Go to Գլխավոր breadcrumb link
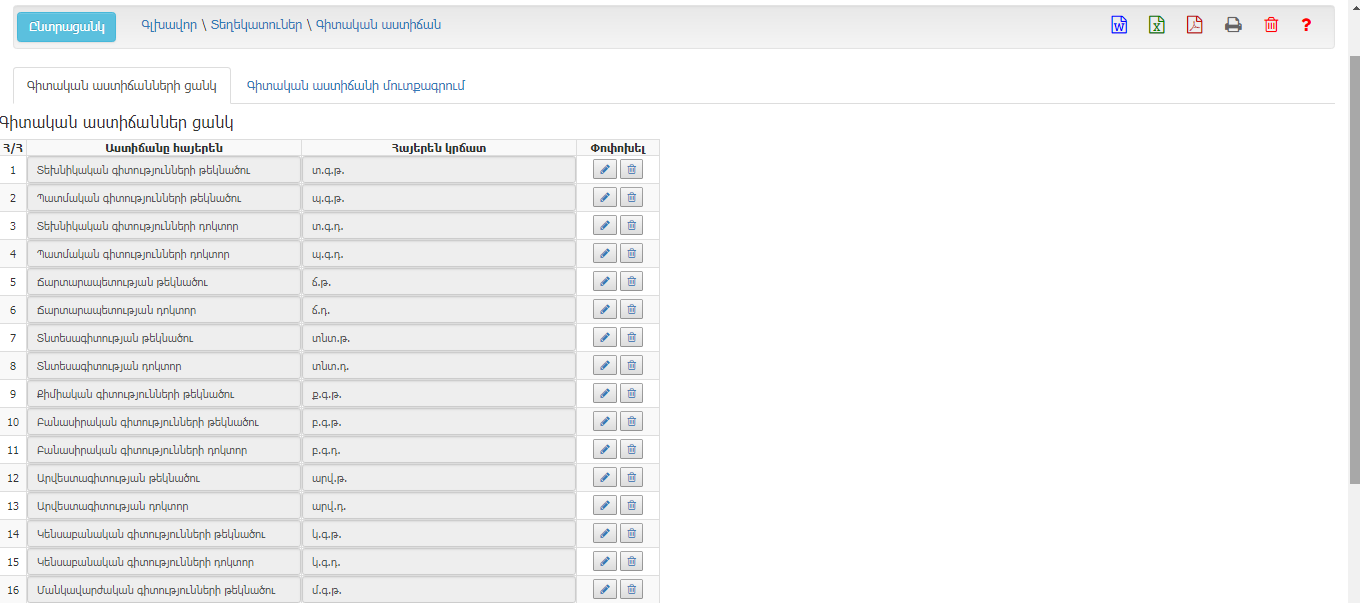Image resolution: width=1360 pixels, height=603 pixels. pyautogui.click(x=169, y=25)
